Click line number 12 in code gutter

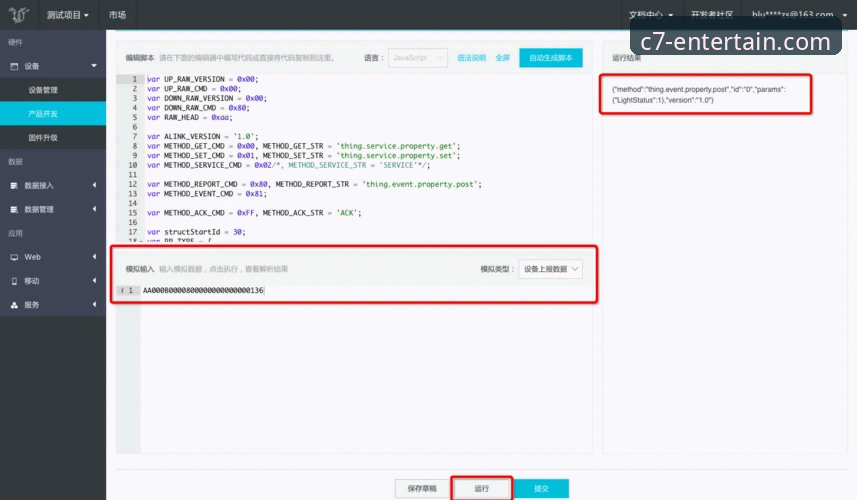133,184
